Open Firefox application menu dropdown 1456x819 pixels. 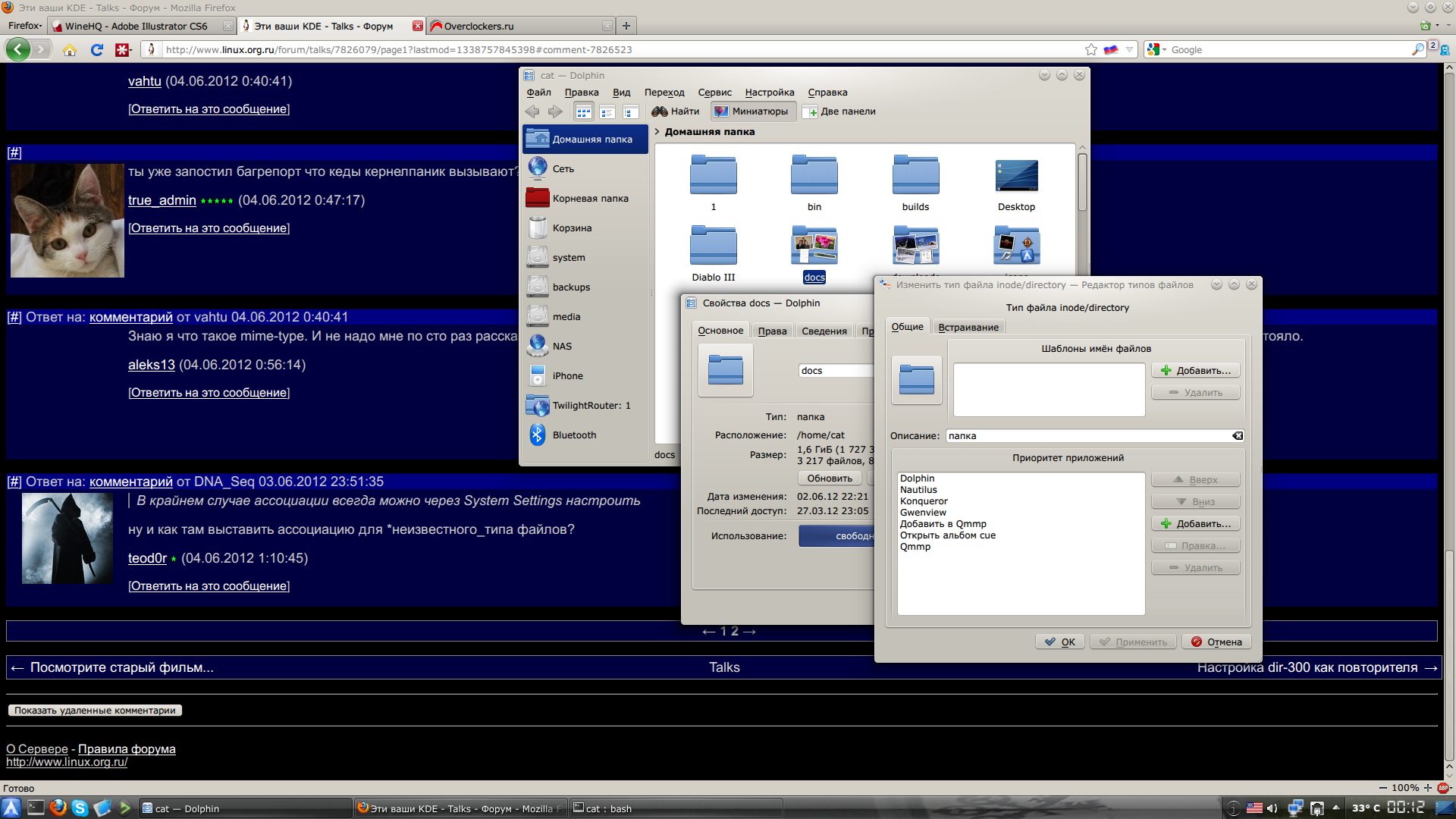click(x=24, y=26)
